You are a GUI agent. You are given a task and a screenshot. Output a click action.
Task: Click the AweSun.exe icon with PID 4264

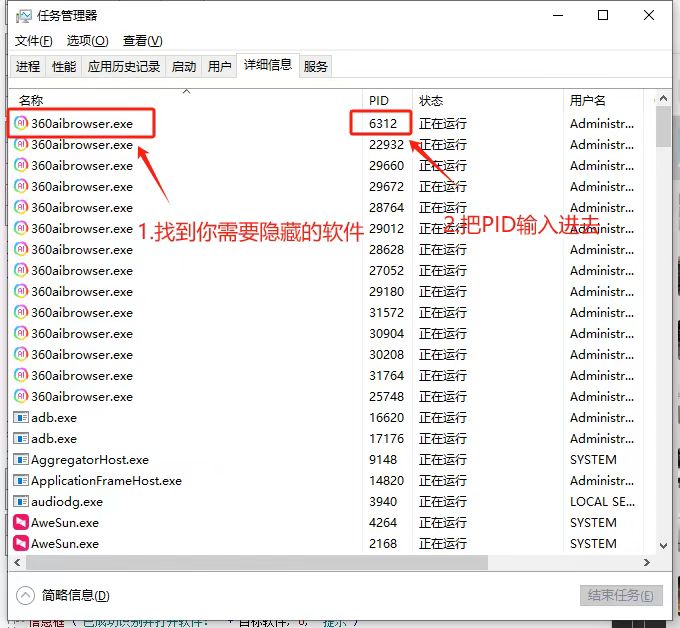click(21, 523)
